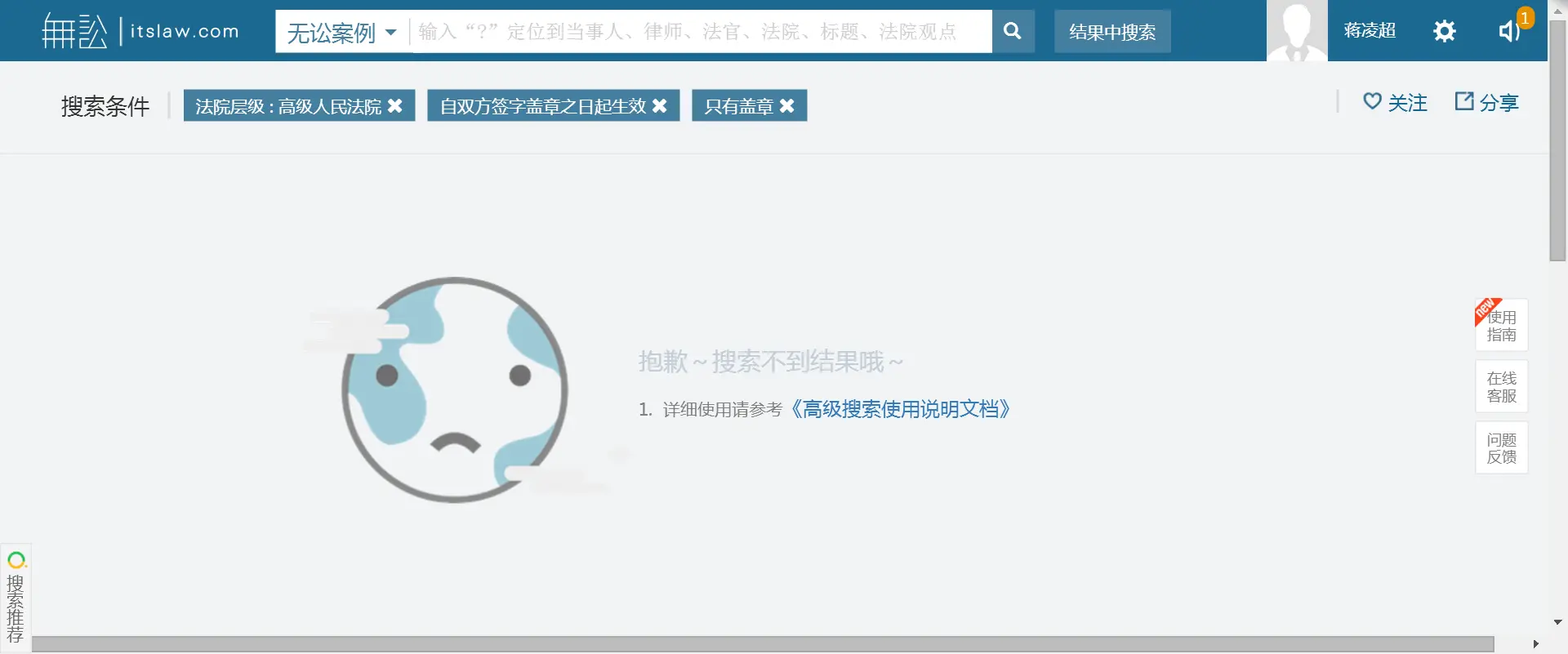The image size is (1568, 654).
Task: Click the magnifier search button
Action: click(x=1013, y=32)
